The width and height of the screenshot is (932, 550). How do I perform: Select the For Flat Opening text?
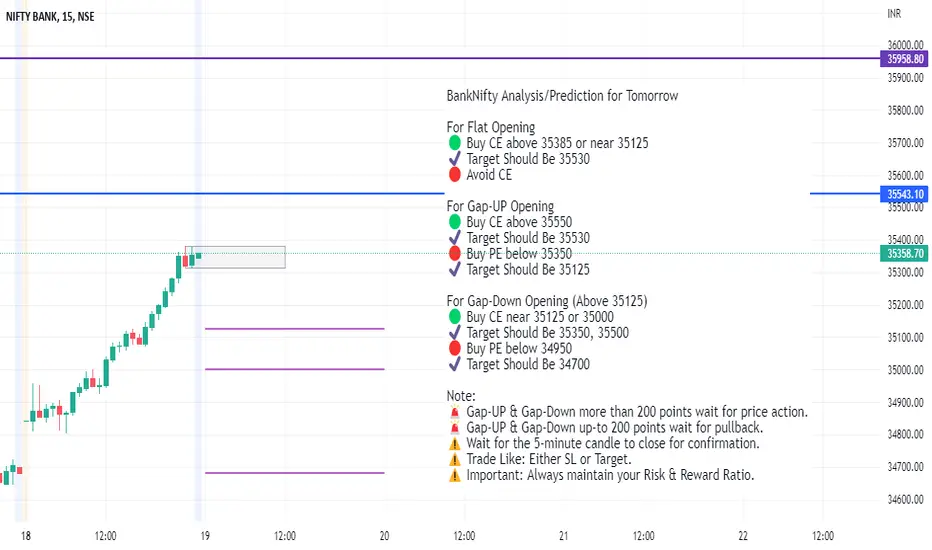click(491, 127)
